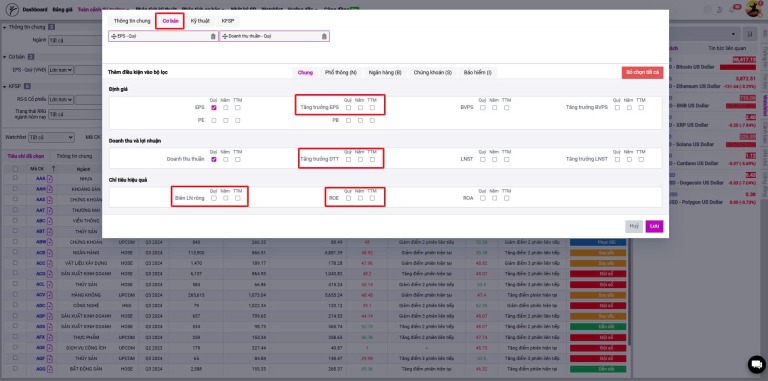This screenshot has height=381, width=768.
Task: Open the EPS - Quý 'Lớn hơn' operator dropdown
Action: coord(61,70)
